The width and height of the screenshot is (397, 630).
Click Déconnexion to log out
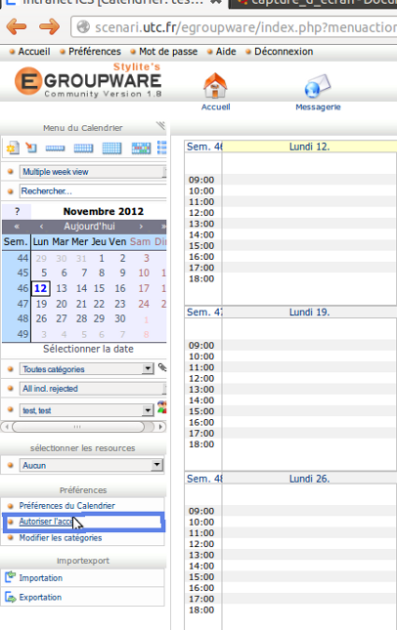point(283,51)
